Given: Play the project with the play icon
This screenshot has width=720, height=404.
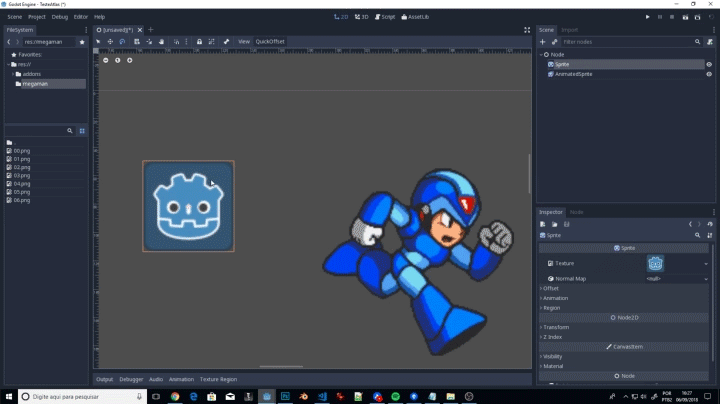Looking at the screenshot, I should [647, 17].
